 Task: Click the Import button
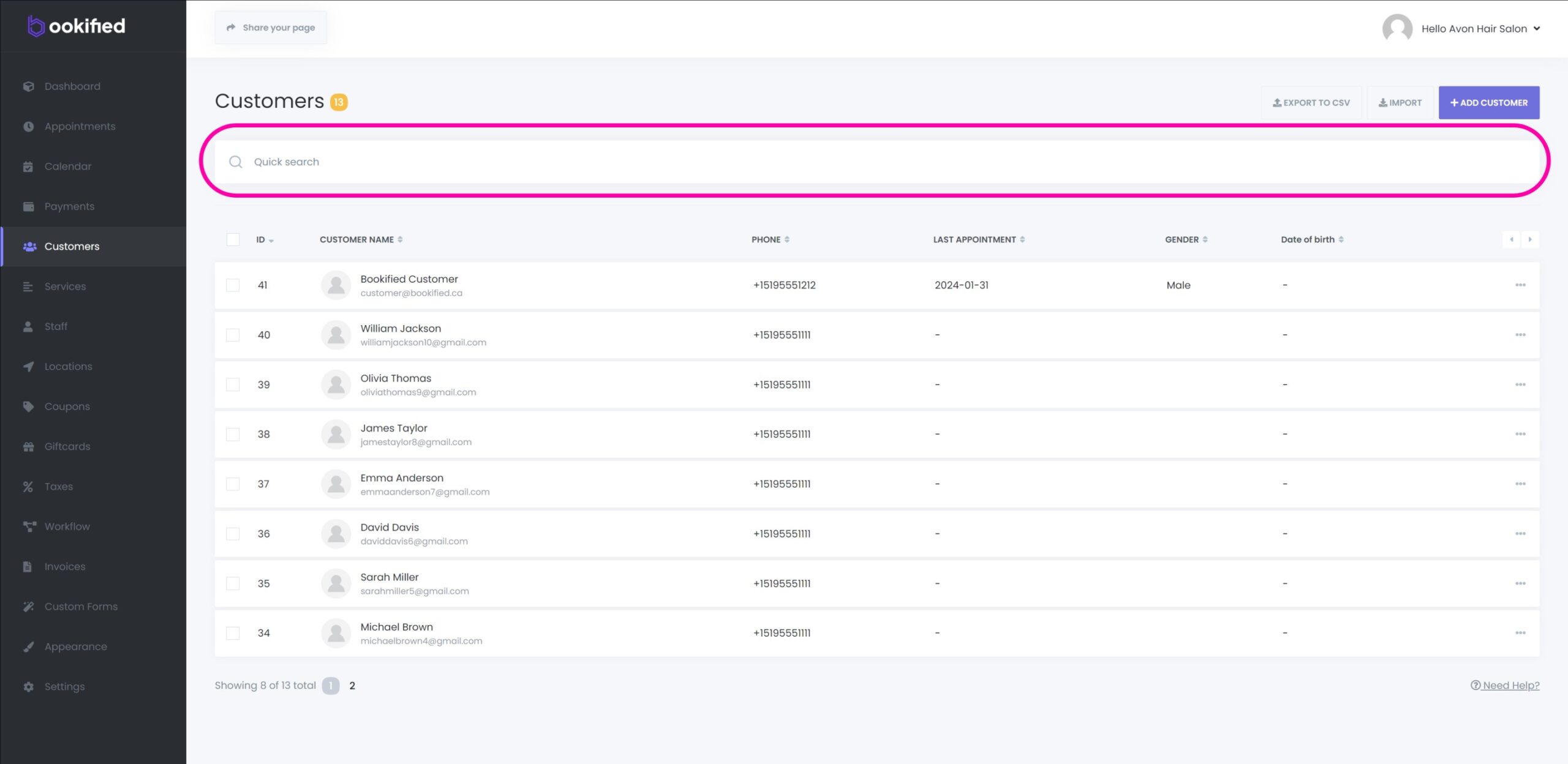[x=1400, y=103]
